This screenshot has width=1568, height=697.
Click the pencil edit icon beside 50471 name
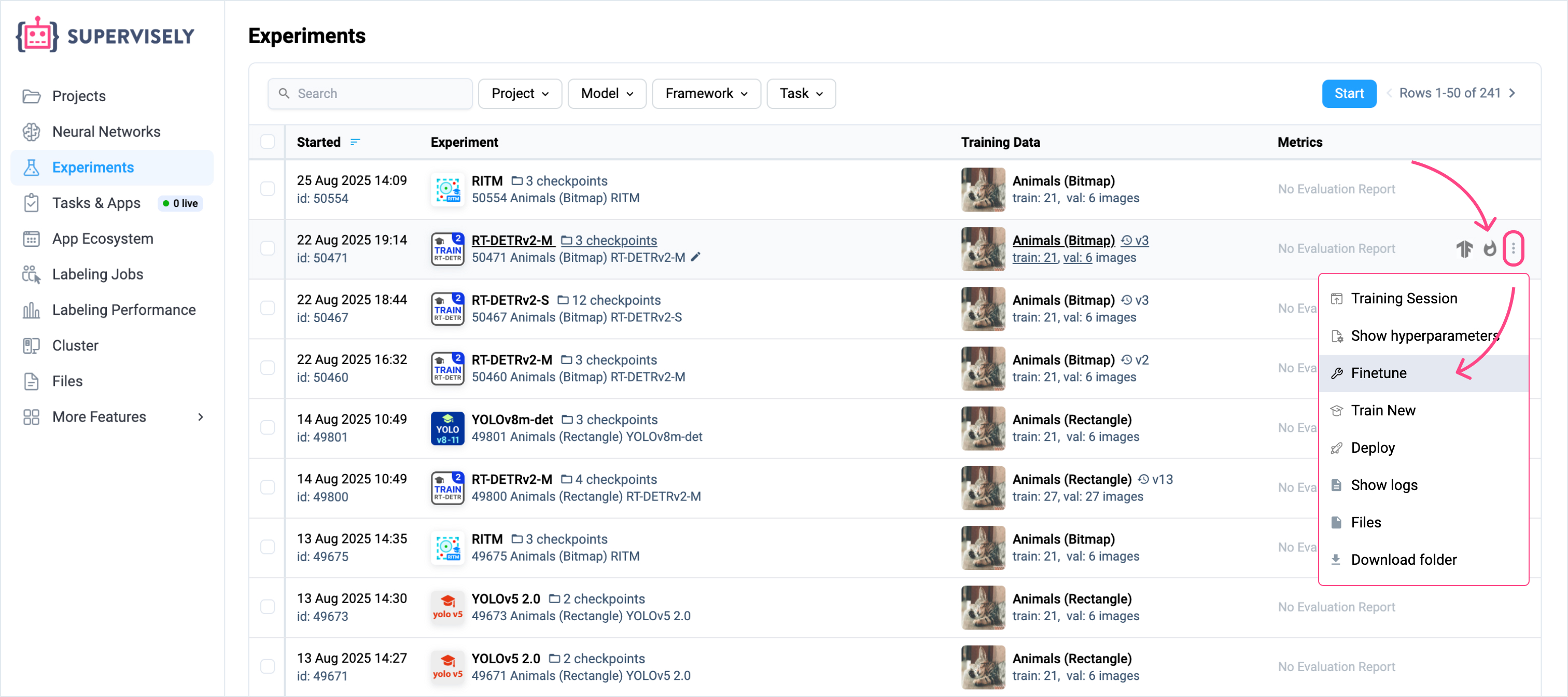pyautogui.click(x=696, y=257)
